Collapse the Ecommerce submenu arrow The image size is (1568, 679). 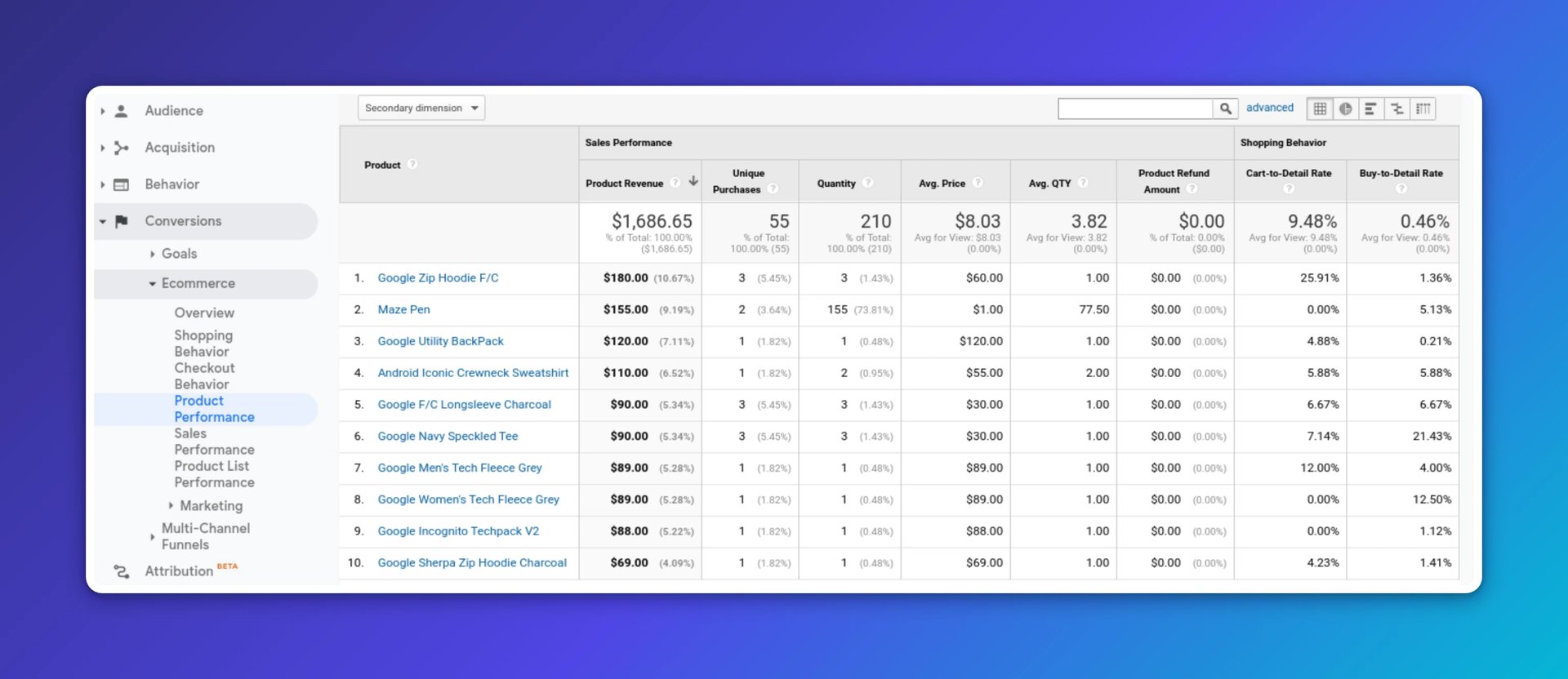coord(153,284)
